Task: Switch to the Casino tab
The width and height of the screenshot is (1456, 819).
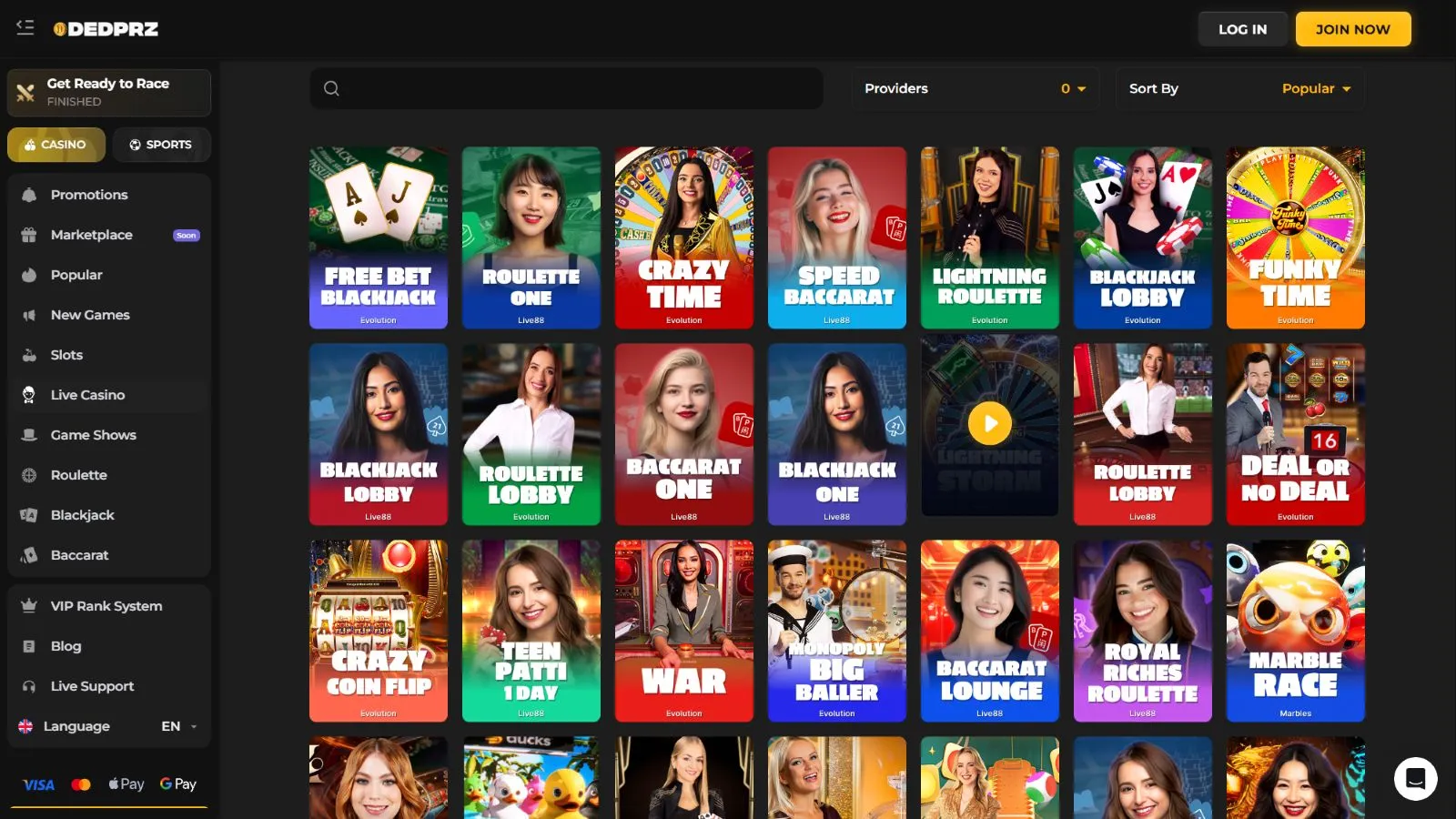Action: coord(56,145)
